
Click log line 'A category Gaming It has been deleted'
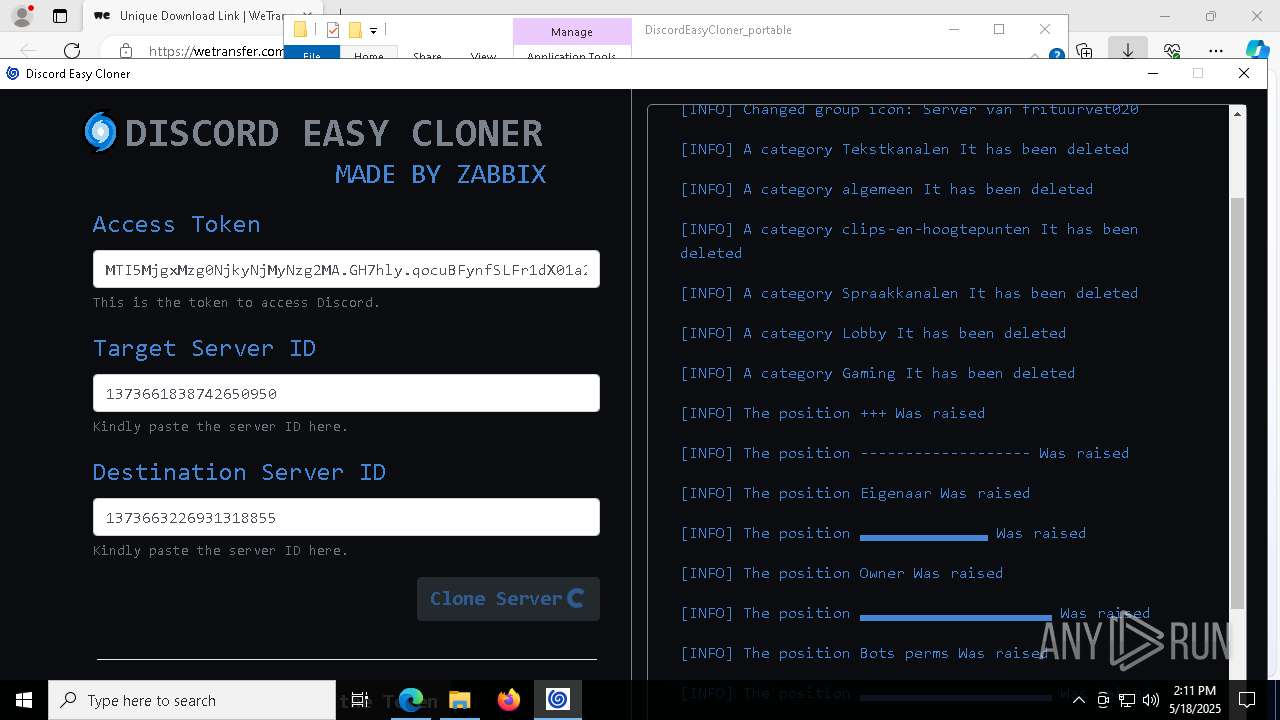coord(877,373)
